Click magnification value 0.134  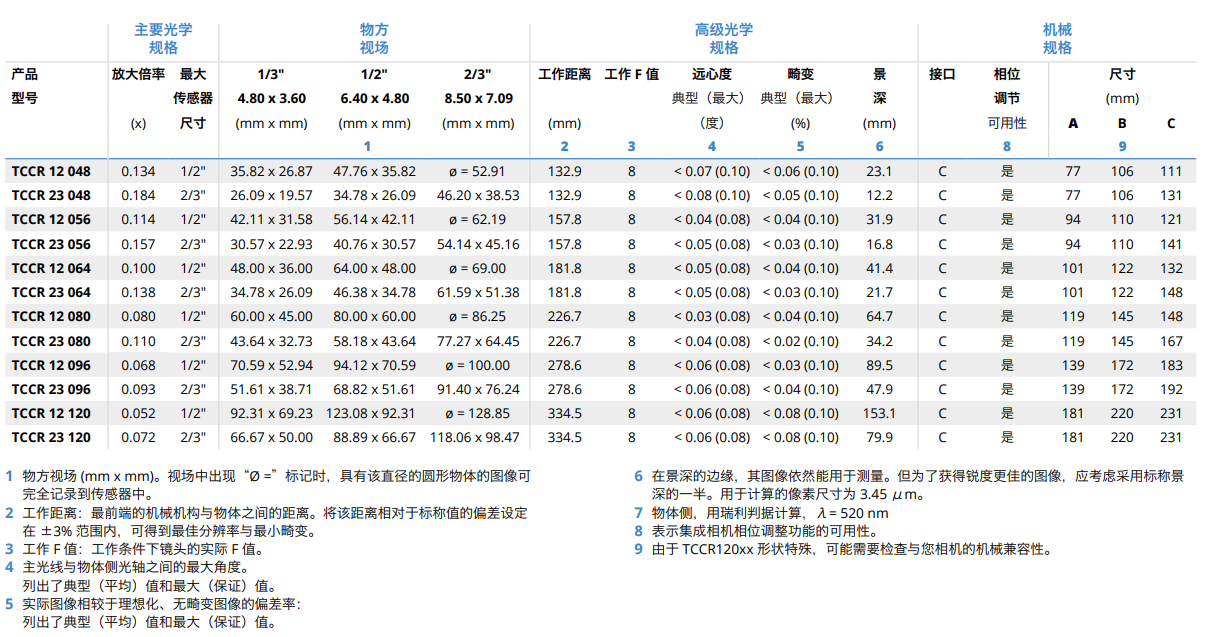pyautogui.click(x=138, y=171)
